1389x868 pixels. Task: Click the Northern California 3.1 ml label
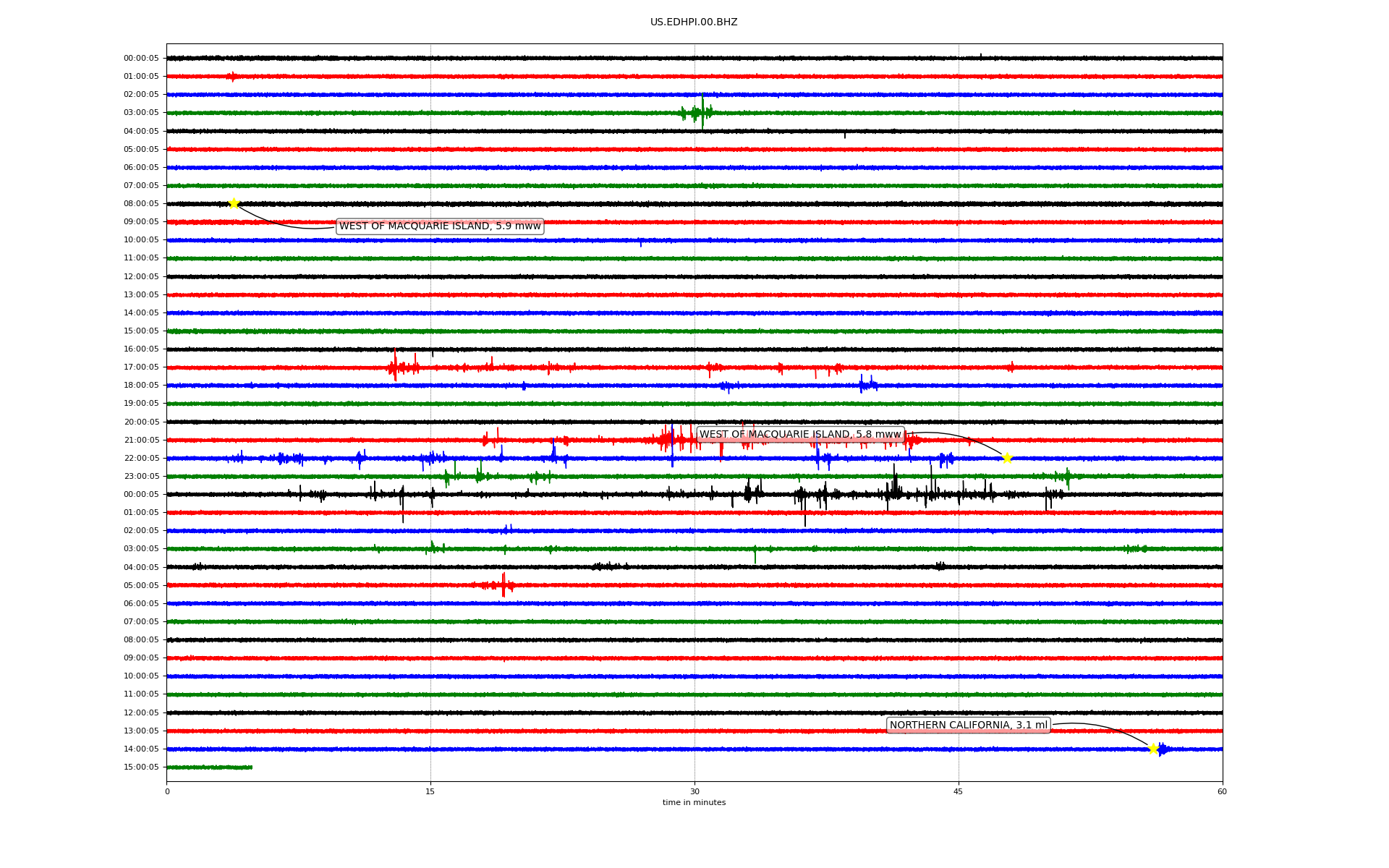968,726
